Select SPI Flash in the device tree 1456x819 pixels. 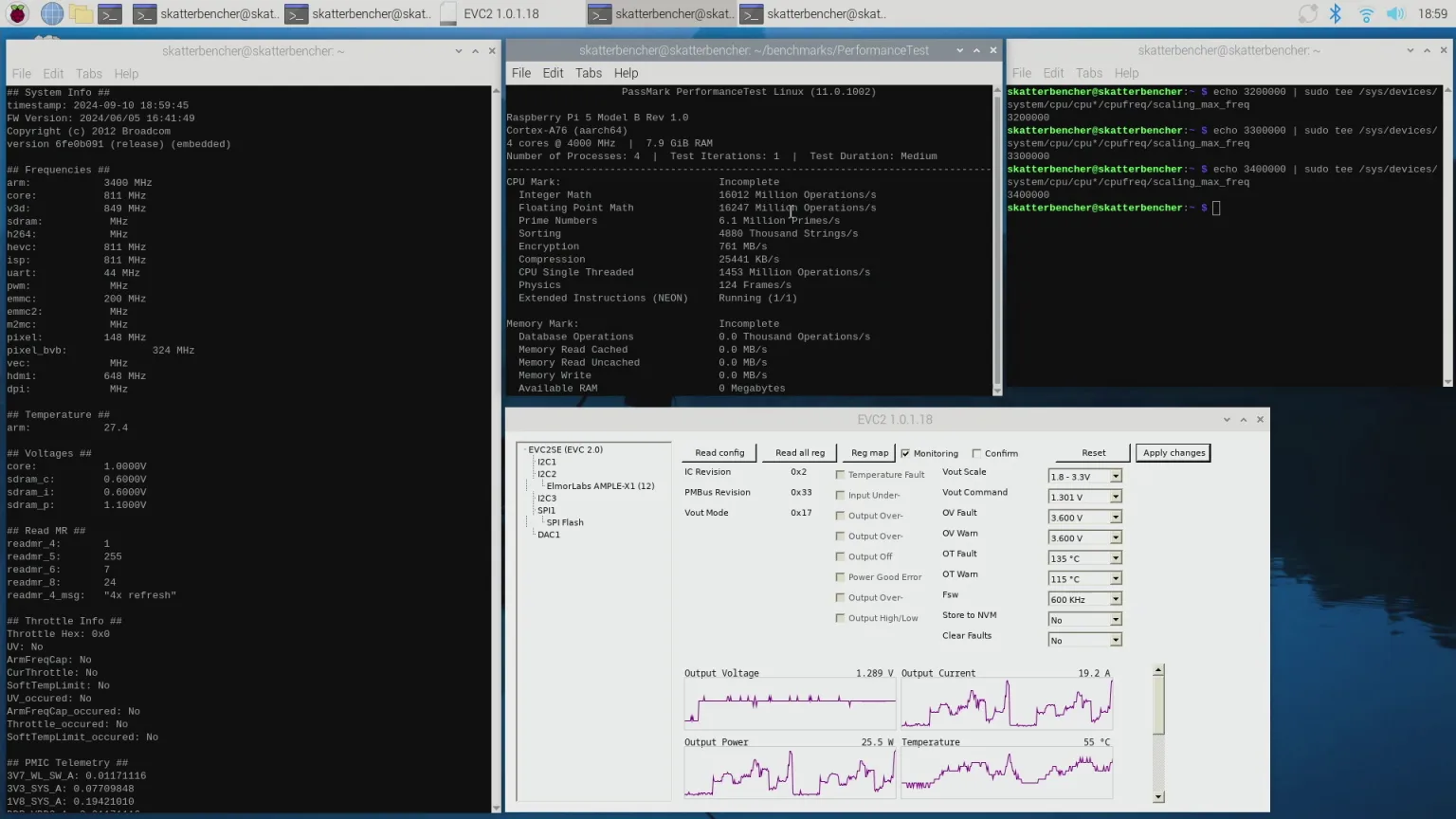565,522
